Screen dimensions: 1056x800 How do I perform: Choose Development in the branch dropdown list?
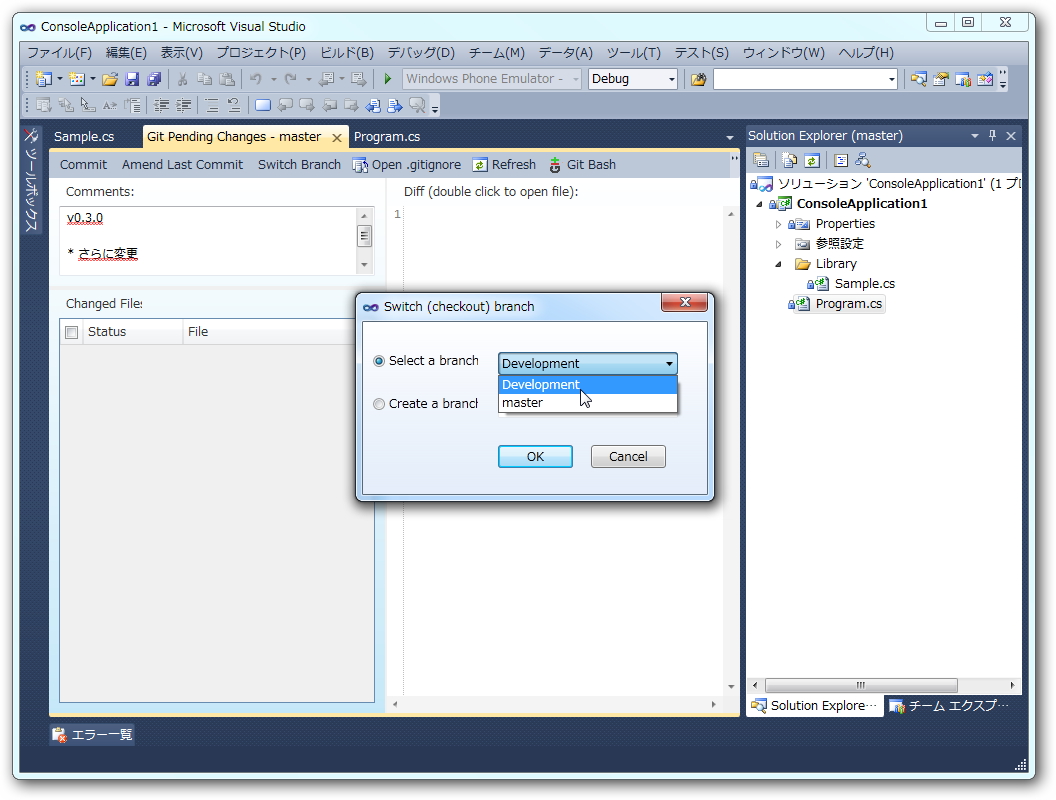click(x=587, y=385)
